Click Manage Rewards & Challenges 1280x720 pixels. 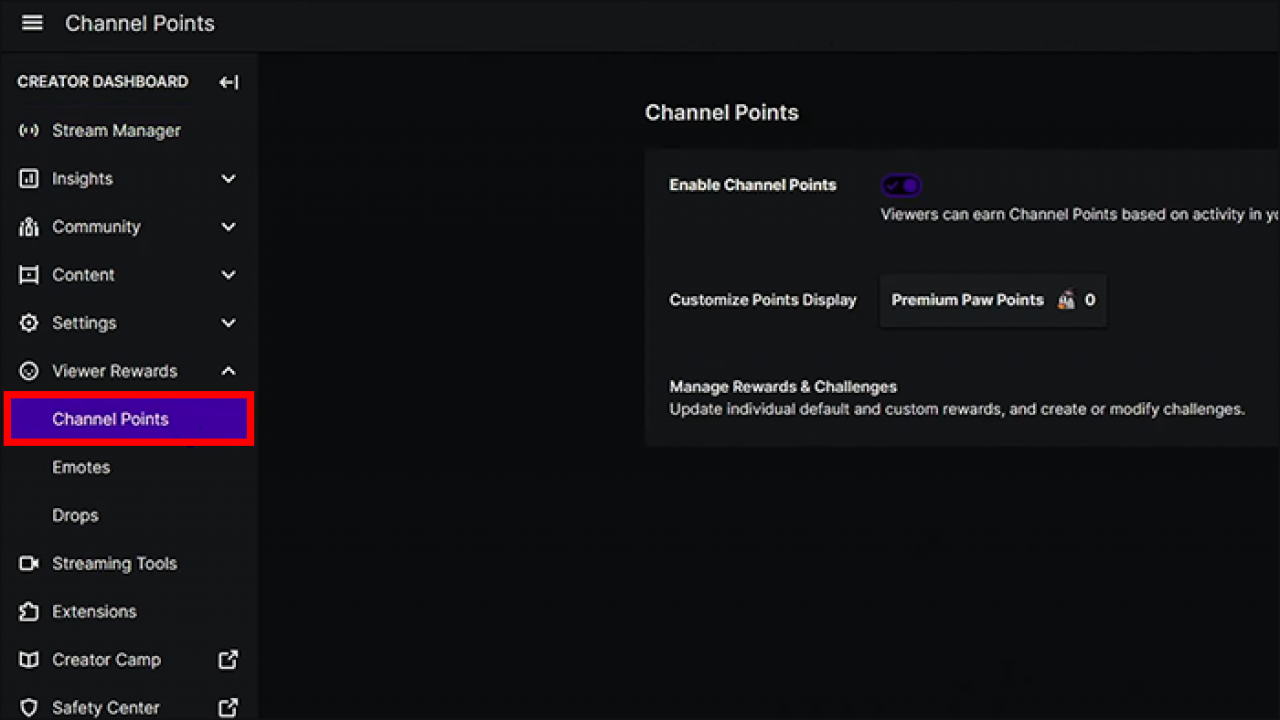[x=783, y=386]
